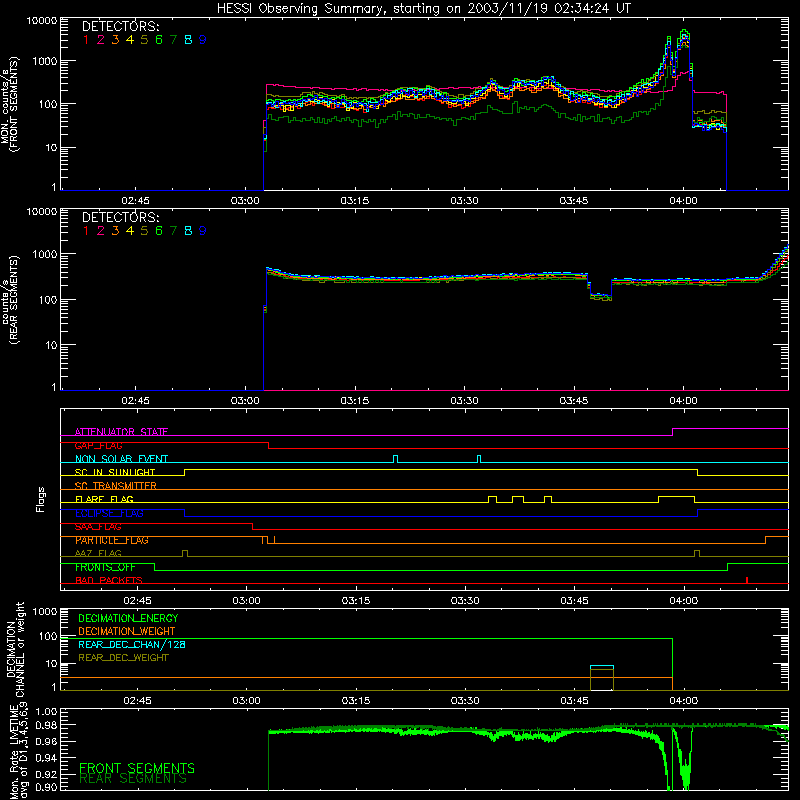Click FRONT SEGMENTS in livetime legend
The image size is (800, 800).
[137, 768]
